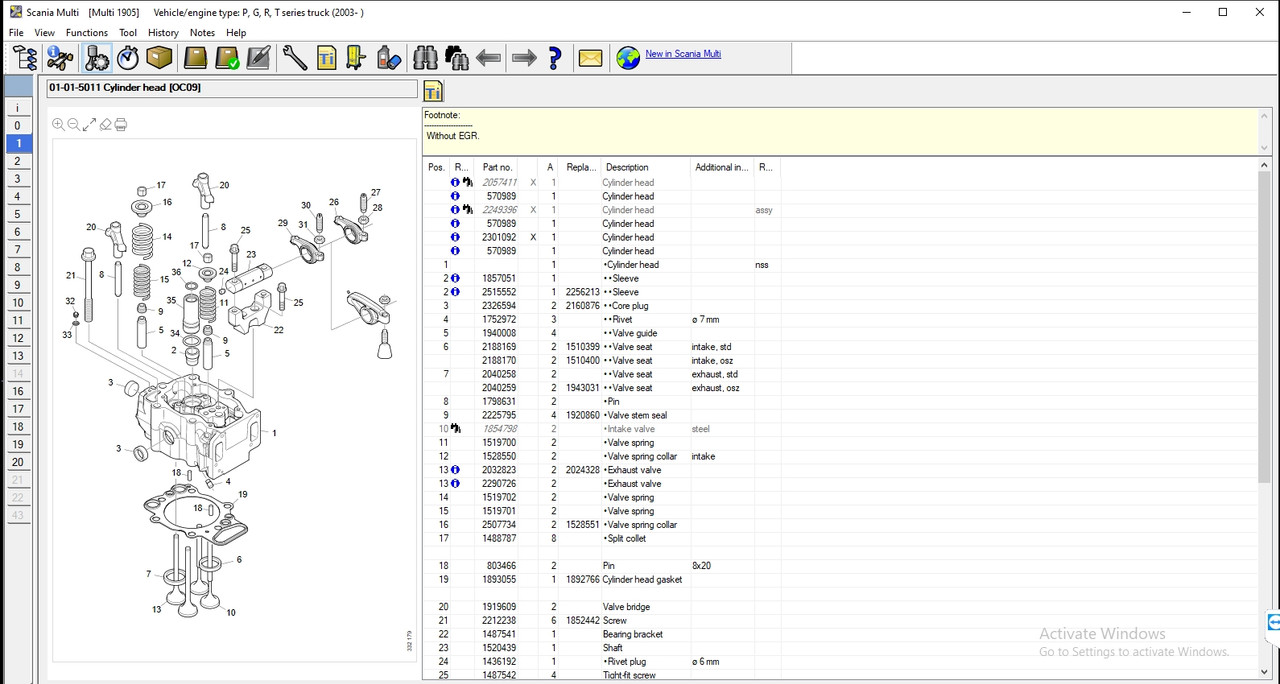Open the standard times stopwatch icon
Screen dimensions: 1280x684
[128, 58]
